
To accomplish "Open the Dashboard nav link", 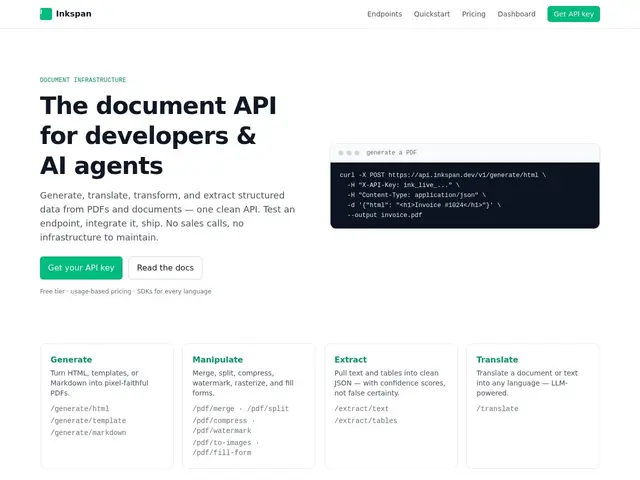I will 516,14.
